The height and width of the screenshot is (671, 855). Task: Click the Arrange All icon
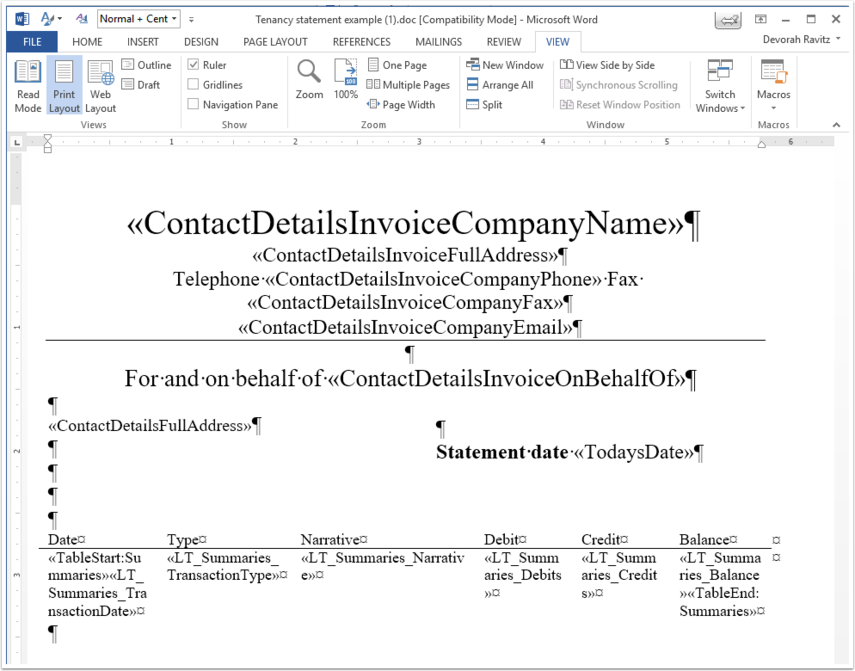(472, 84)
